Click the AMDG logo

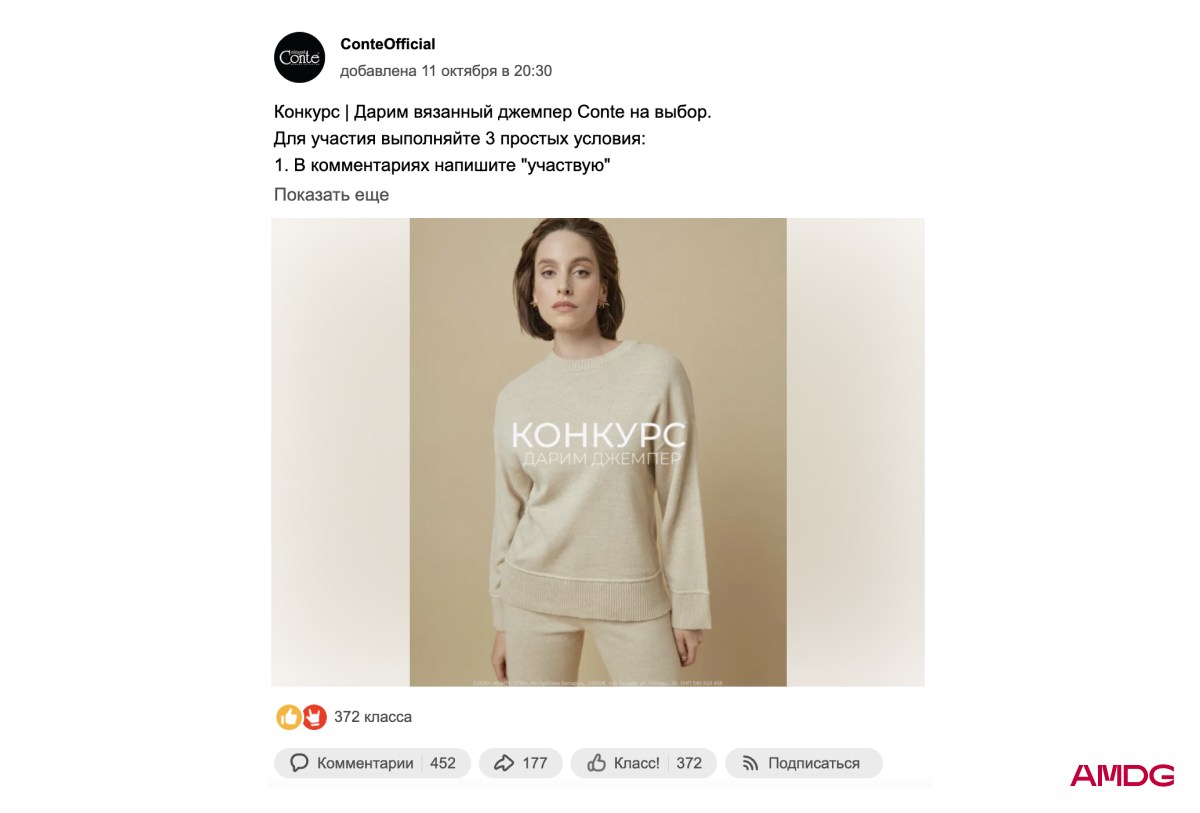[x=1122, y=775]
